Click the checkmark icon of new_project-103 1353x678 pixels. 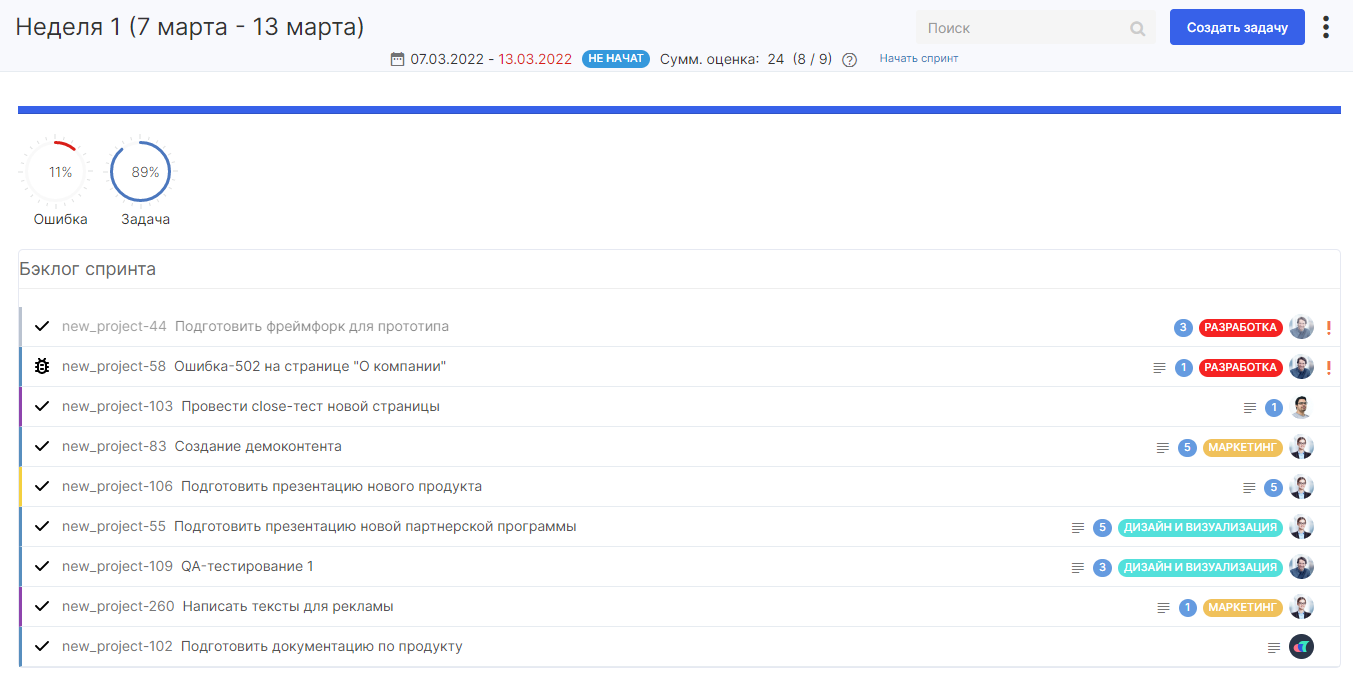pyautogui.click(x=42, y=406)
